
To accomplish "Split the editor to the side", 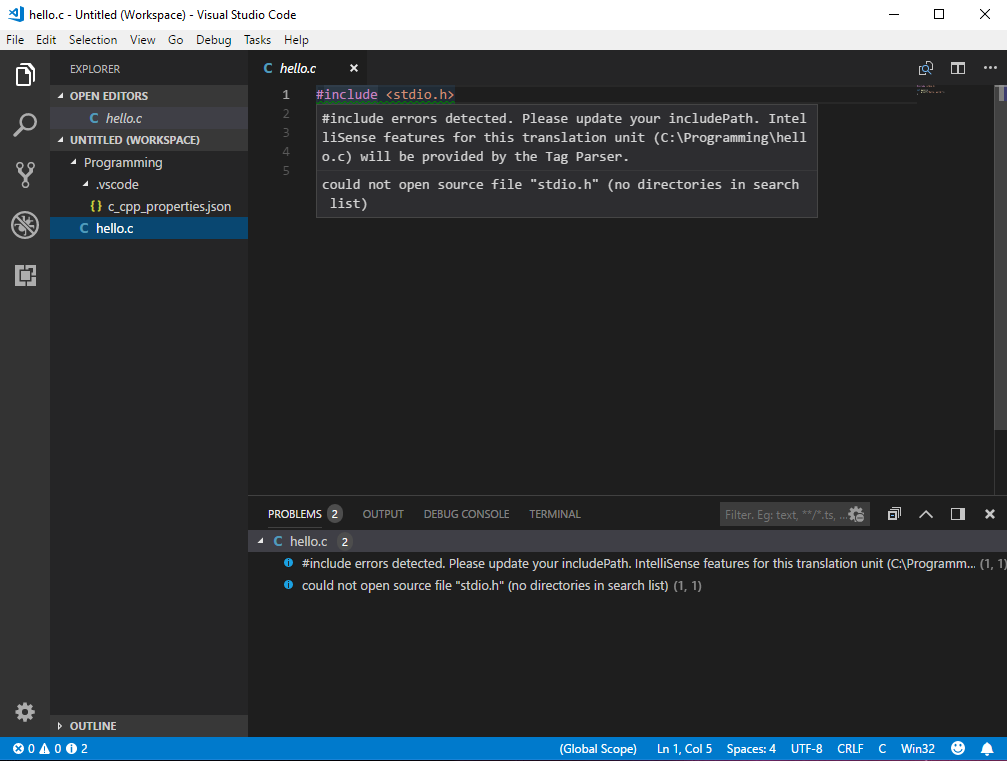I will 957,68.
